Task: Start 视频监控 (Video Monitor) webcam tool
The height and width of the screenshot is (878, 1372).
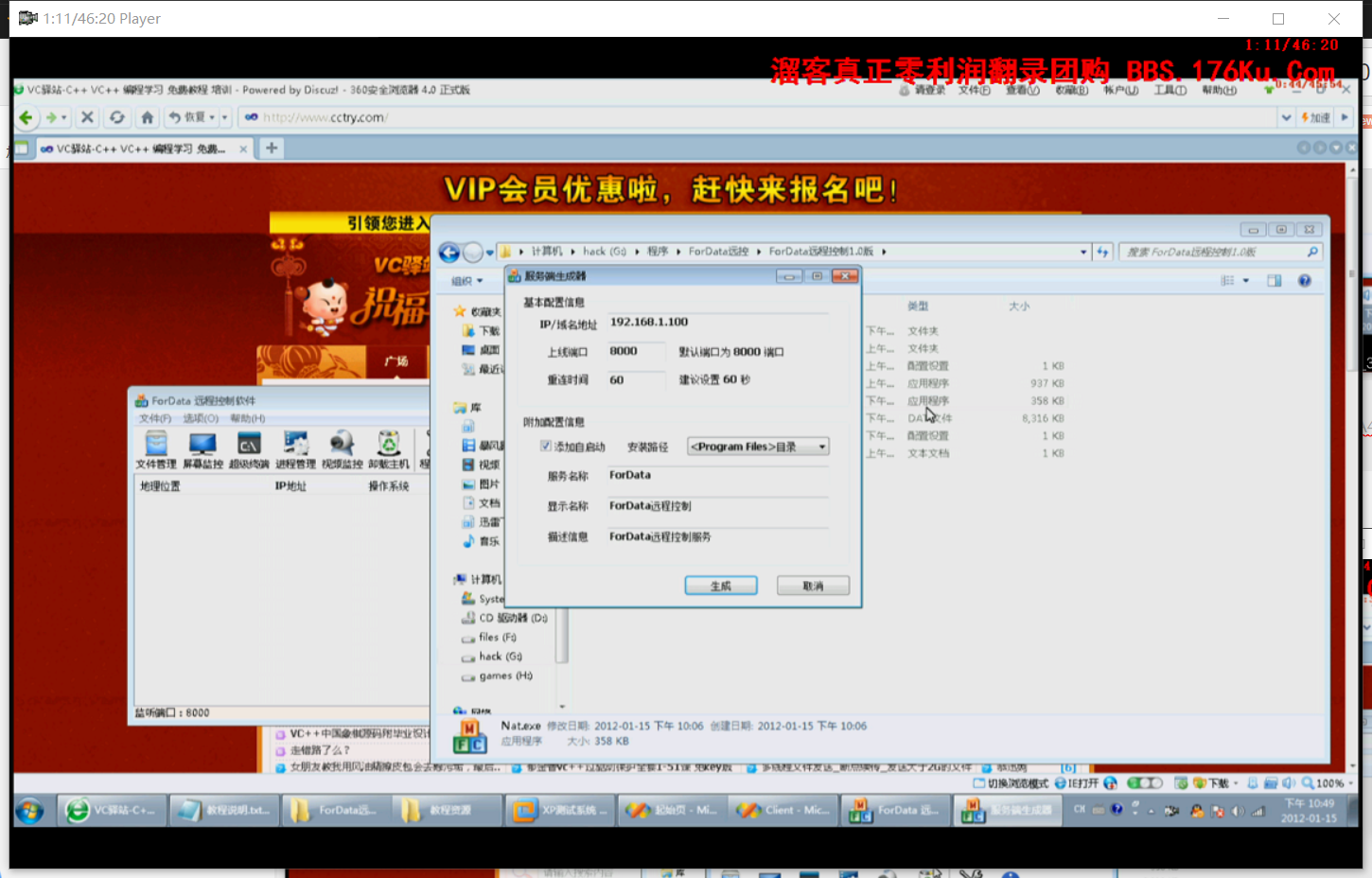Action: click(342, 449)
